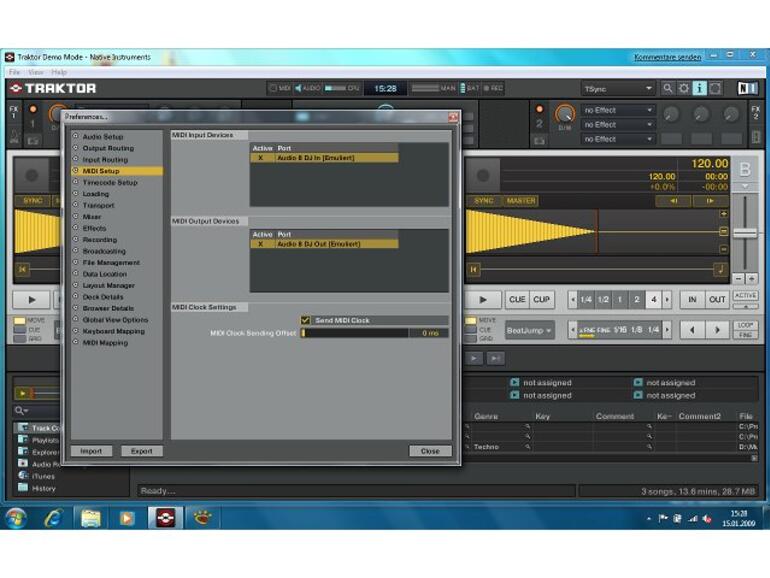Toggle Active X for Audio 8 DJ Out
Viewport: 770px width, 578px height.
(261, 244)
